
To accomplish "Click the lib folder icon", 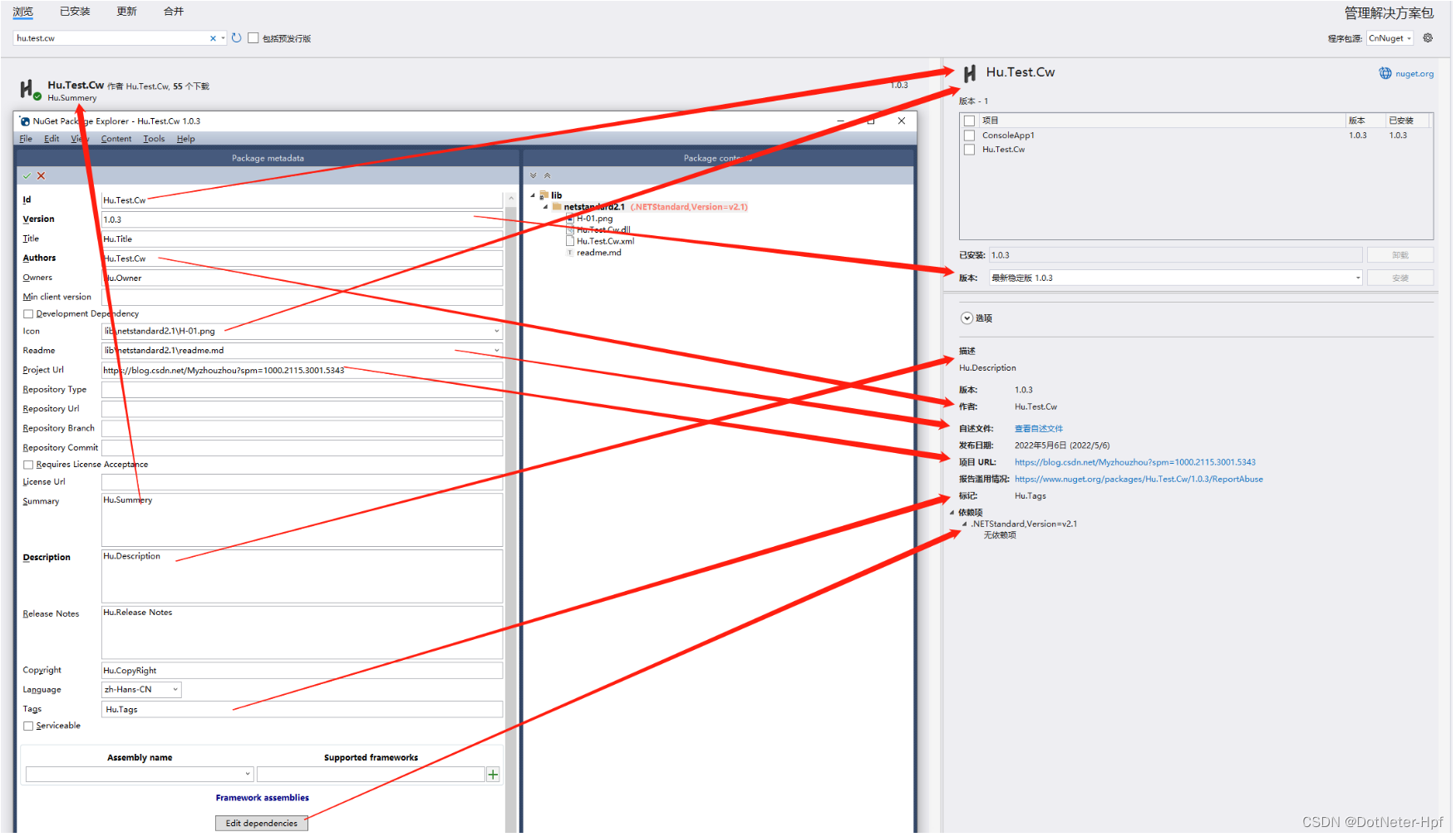I will tap(544, 196).
